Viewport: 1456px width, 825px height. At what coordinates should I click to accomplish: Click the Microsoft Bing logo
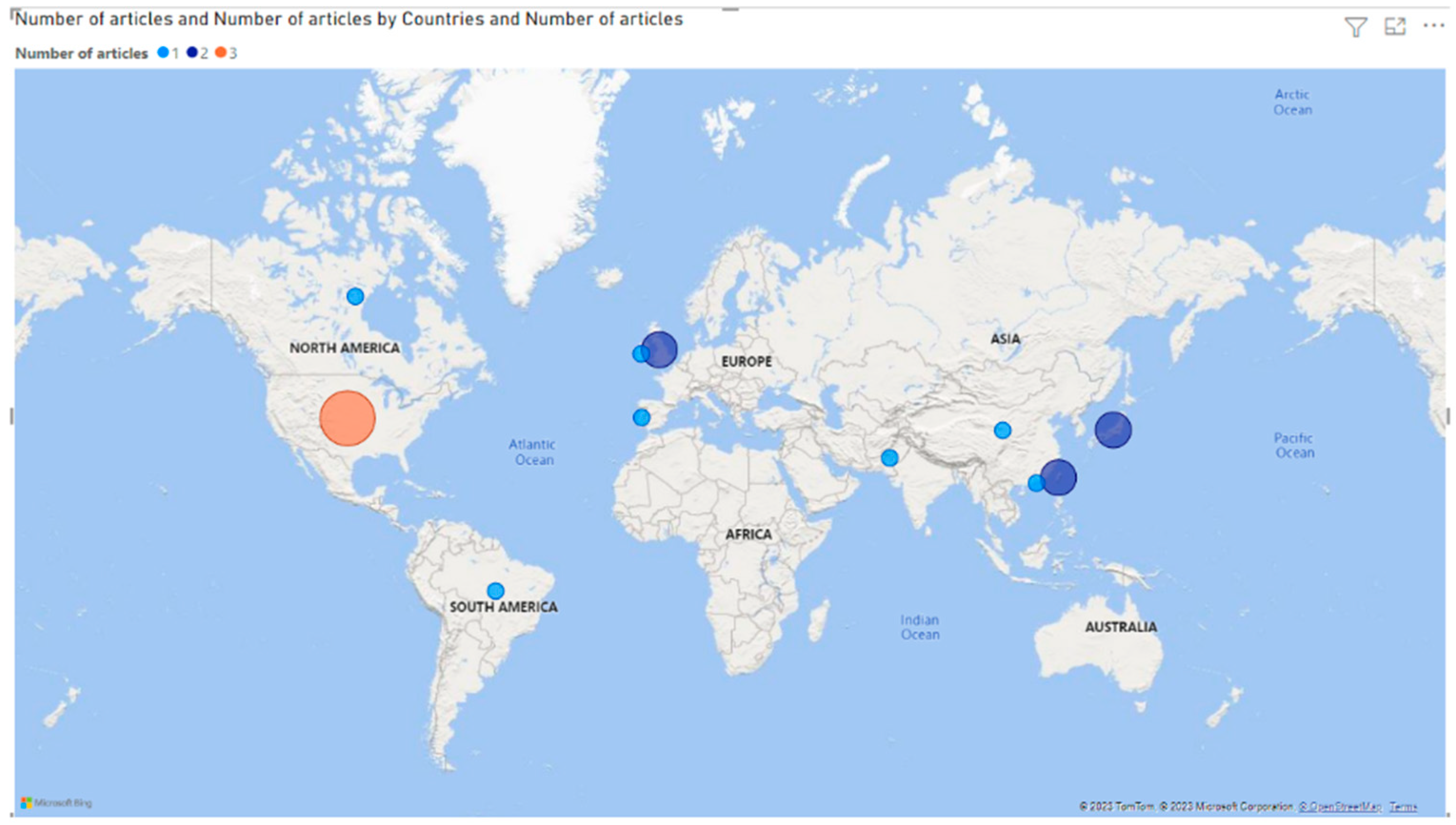(x=56, y=803)
